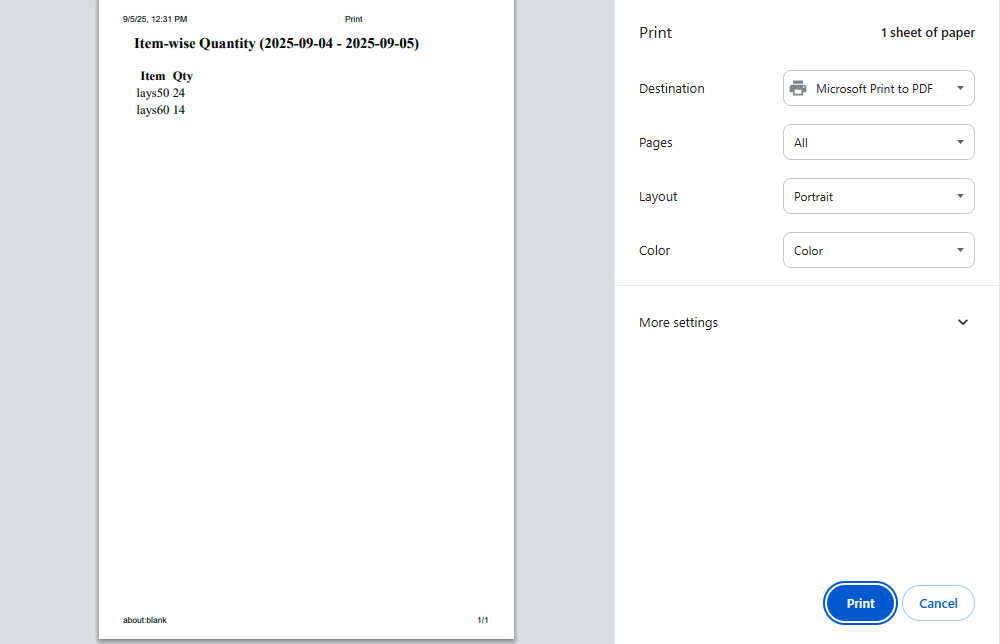Image resolution: width=1000 pixels, height=644 pixels.
Task: Click the 9/5/25, 12:31 PM preview timestamp
Action: [x=155, y=19]
